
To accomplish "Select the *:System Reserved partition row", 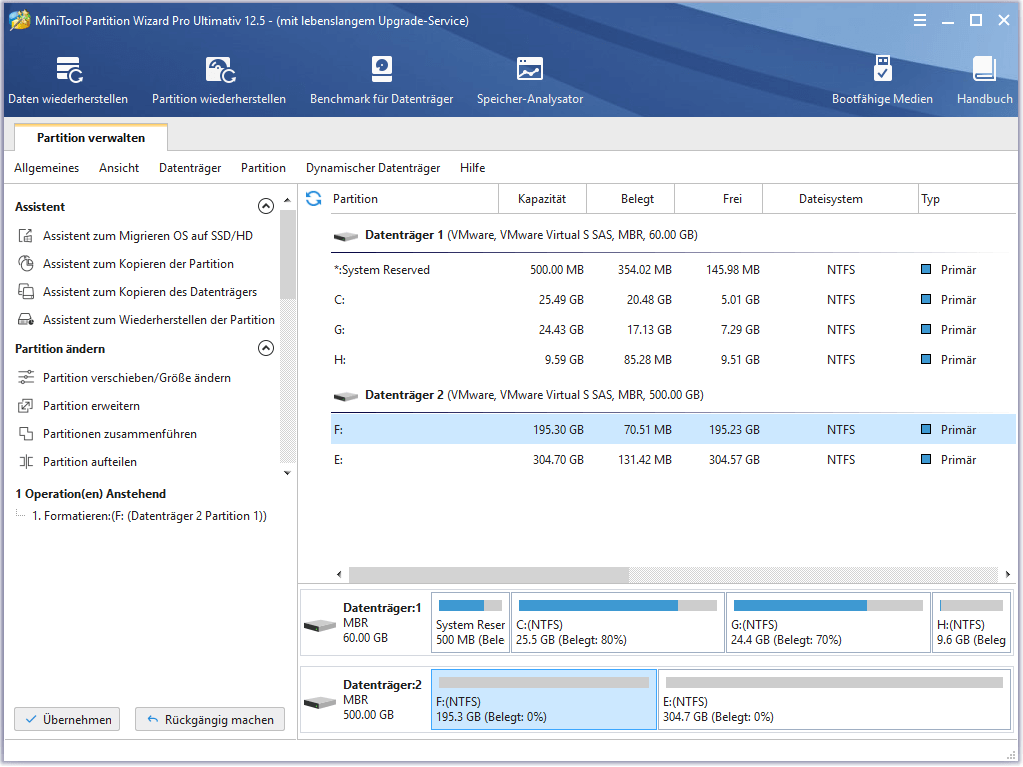I will point(673,269).
